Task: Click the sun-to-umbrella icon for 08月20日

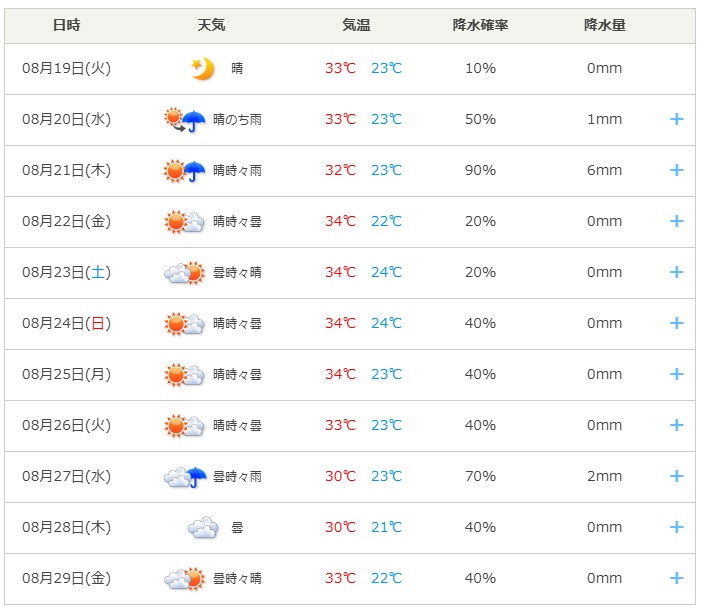Action: (x=184, y=120)
